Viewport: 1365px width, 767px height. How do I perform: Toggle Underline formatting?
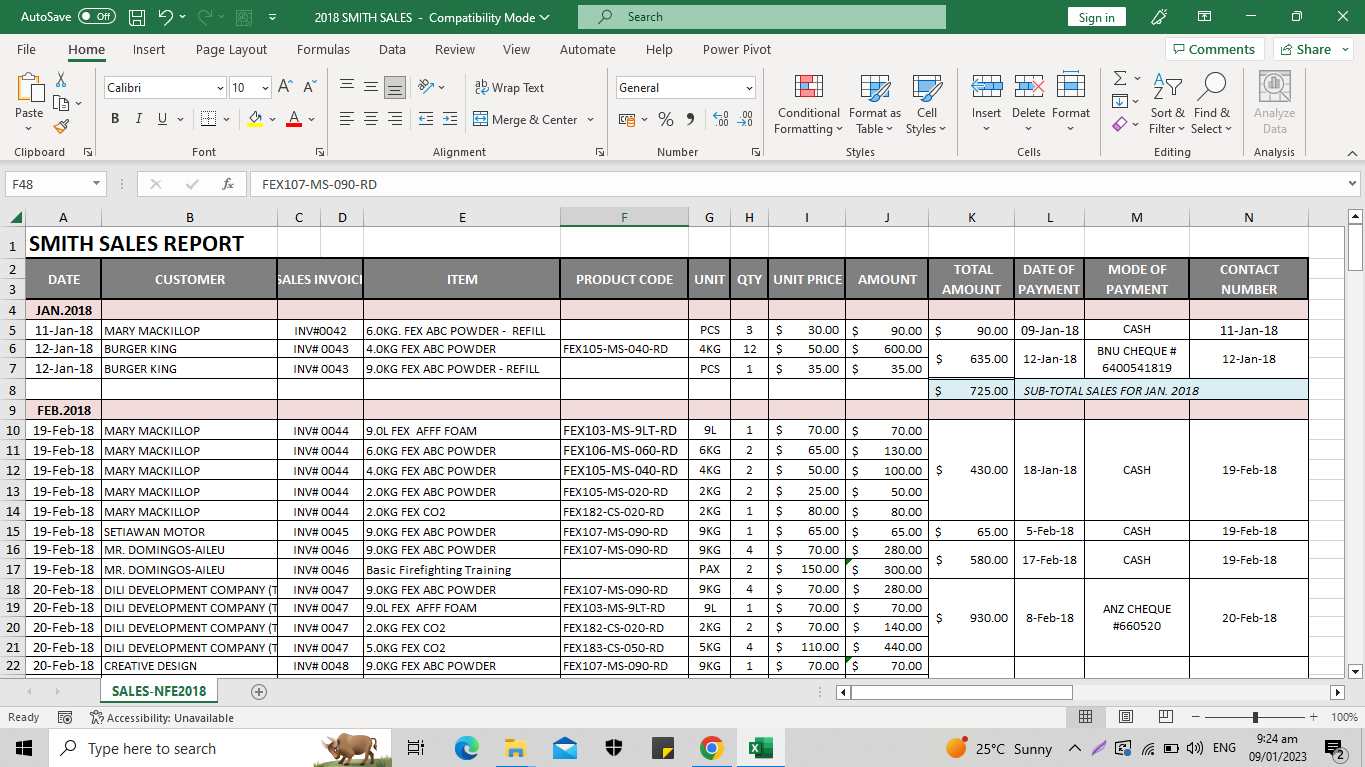163,119
